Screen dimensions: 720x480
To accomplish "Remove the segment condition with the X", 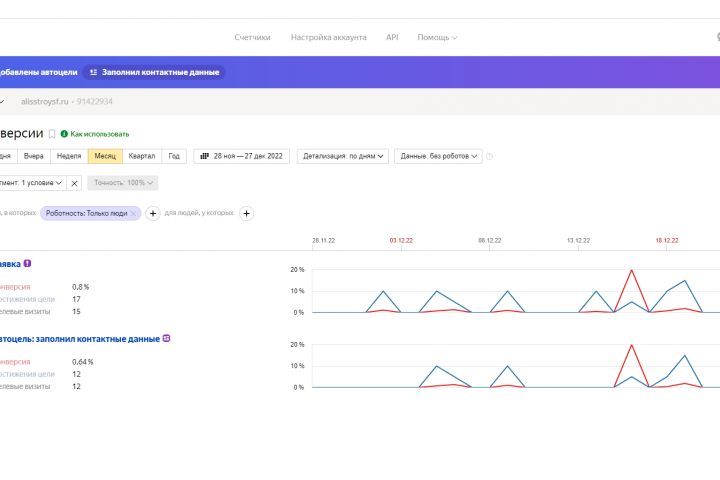I will pos(75,183).
